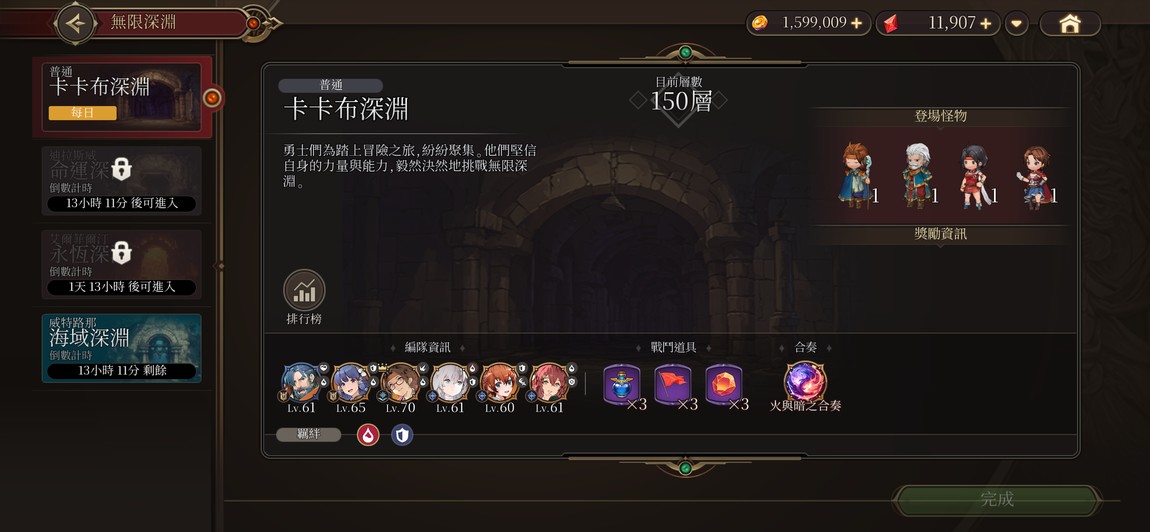Add red gems with plus beside 11,907
This screenshot has width=1150, height=532.
[x=986, y=23]
